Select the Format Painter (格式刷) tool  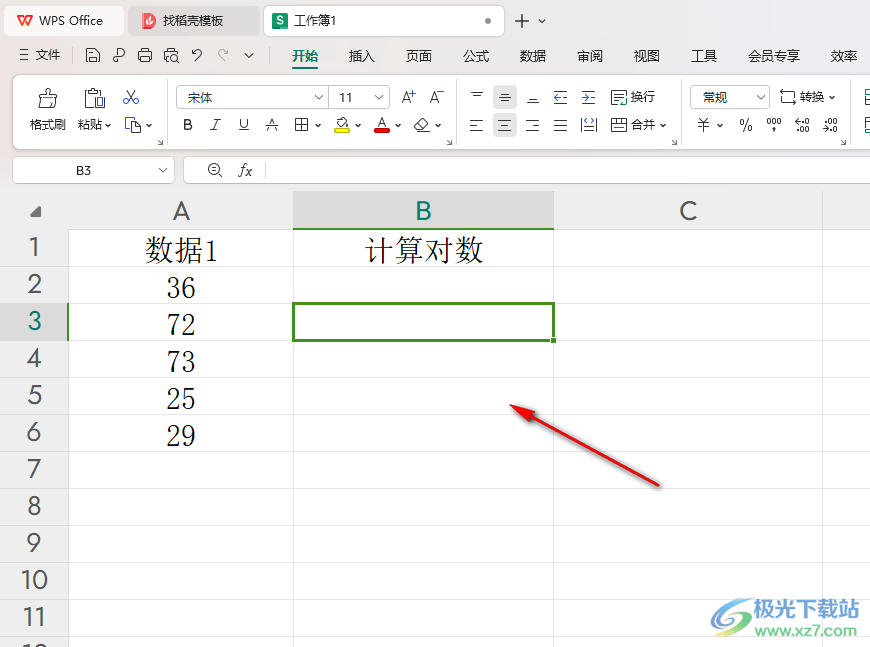47,109
